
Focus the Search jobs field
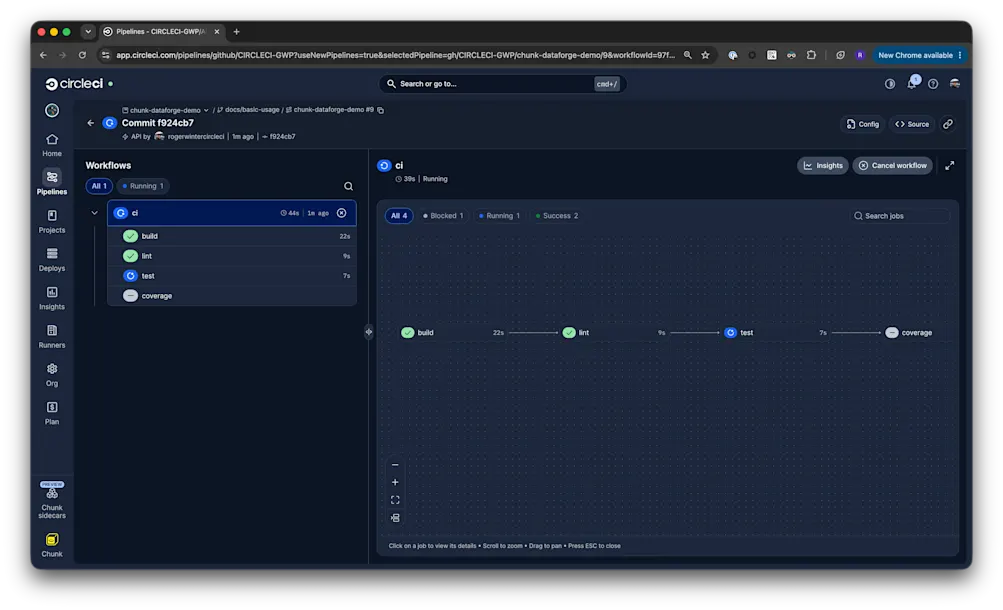(899, 216)
